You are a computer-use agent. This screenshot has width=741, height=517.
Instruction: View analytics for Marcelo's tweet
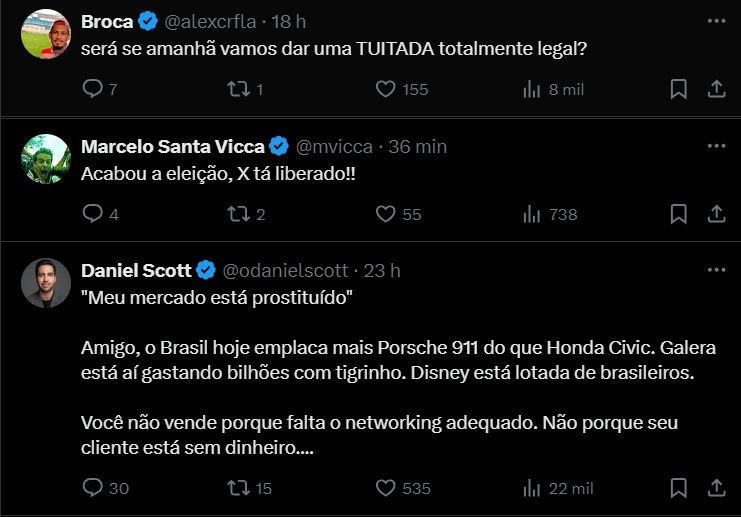pos(532,214)
